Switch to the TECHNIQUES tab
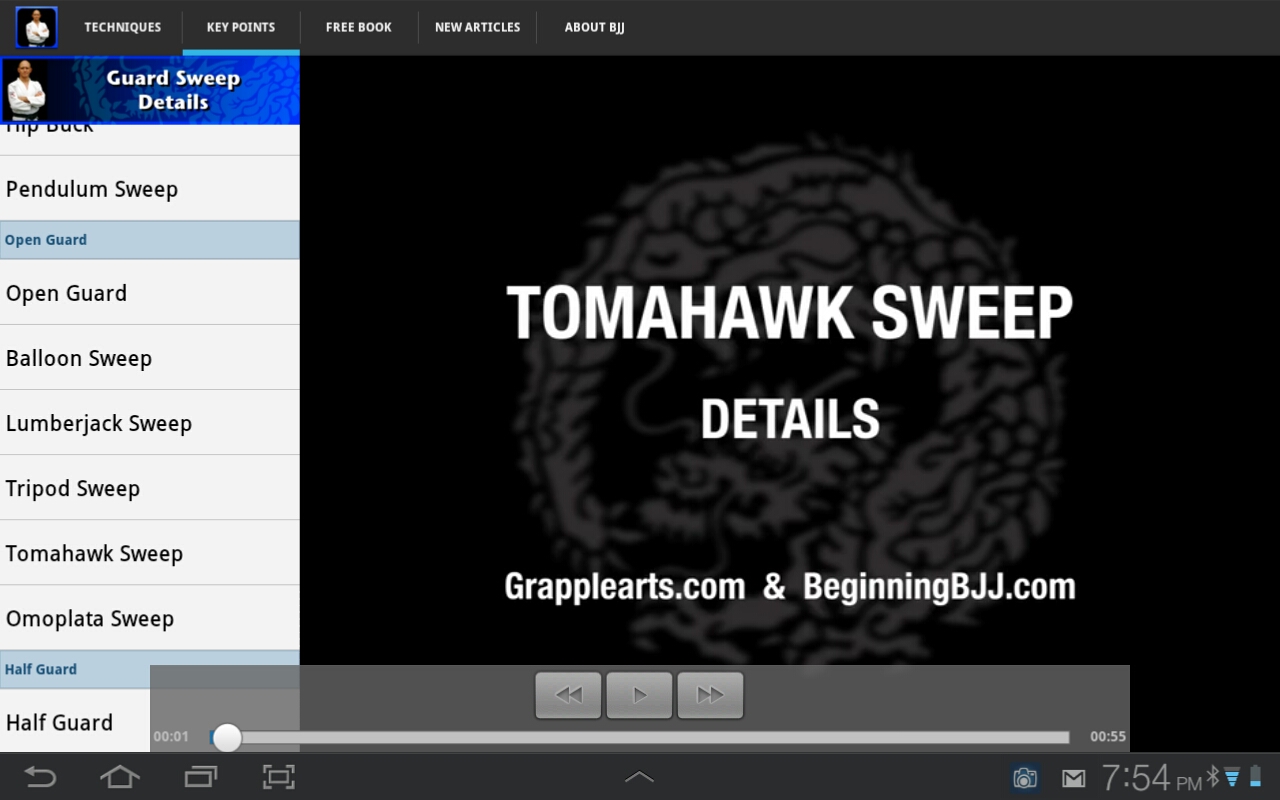The image size is (1280, 800). click(x=122, y=27)
